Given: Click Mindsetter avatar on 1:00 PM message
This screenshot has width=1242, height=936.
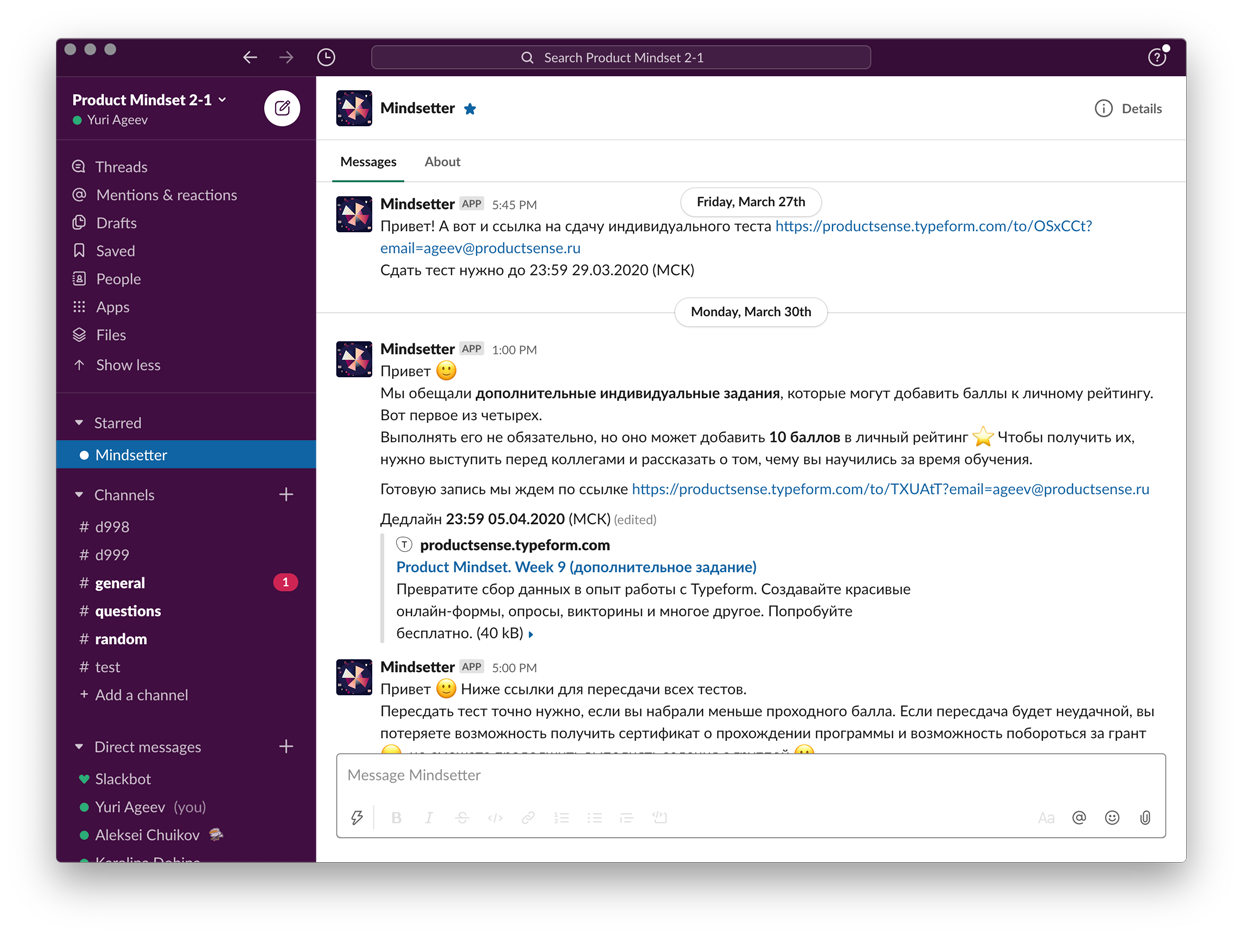Looking at the screenshot, I should click(354, 358).
